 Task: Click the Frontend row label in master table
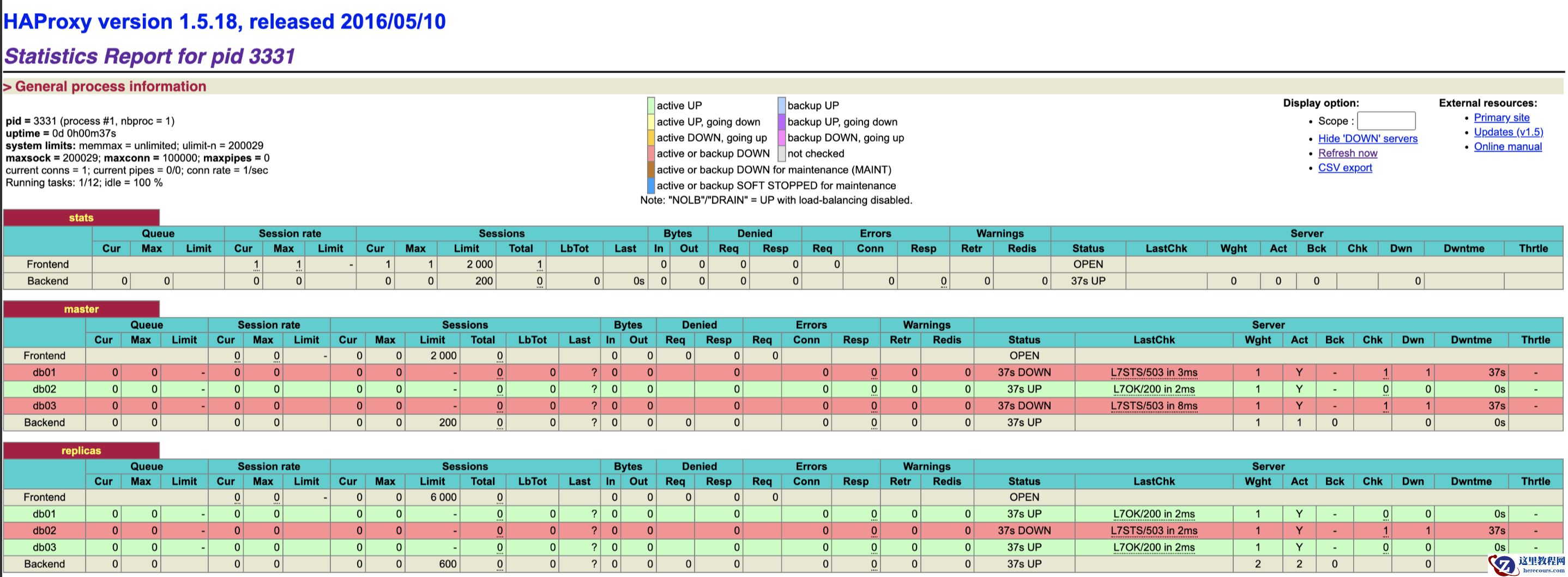45,356
